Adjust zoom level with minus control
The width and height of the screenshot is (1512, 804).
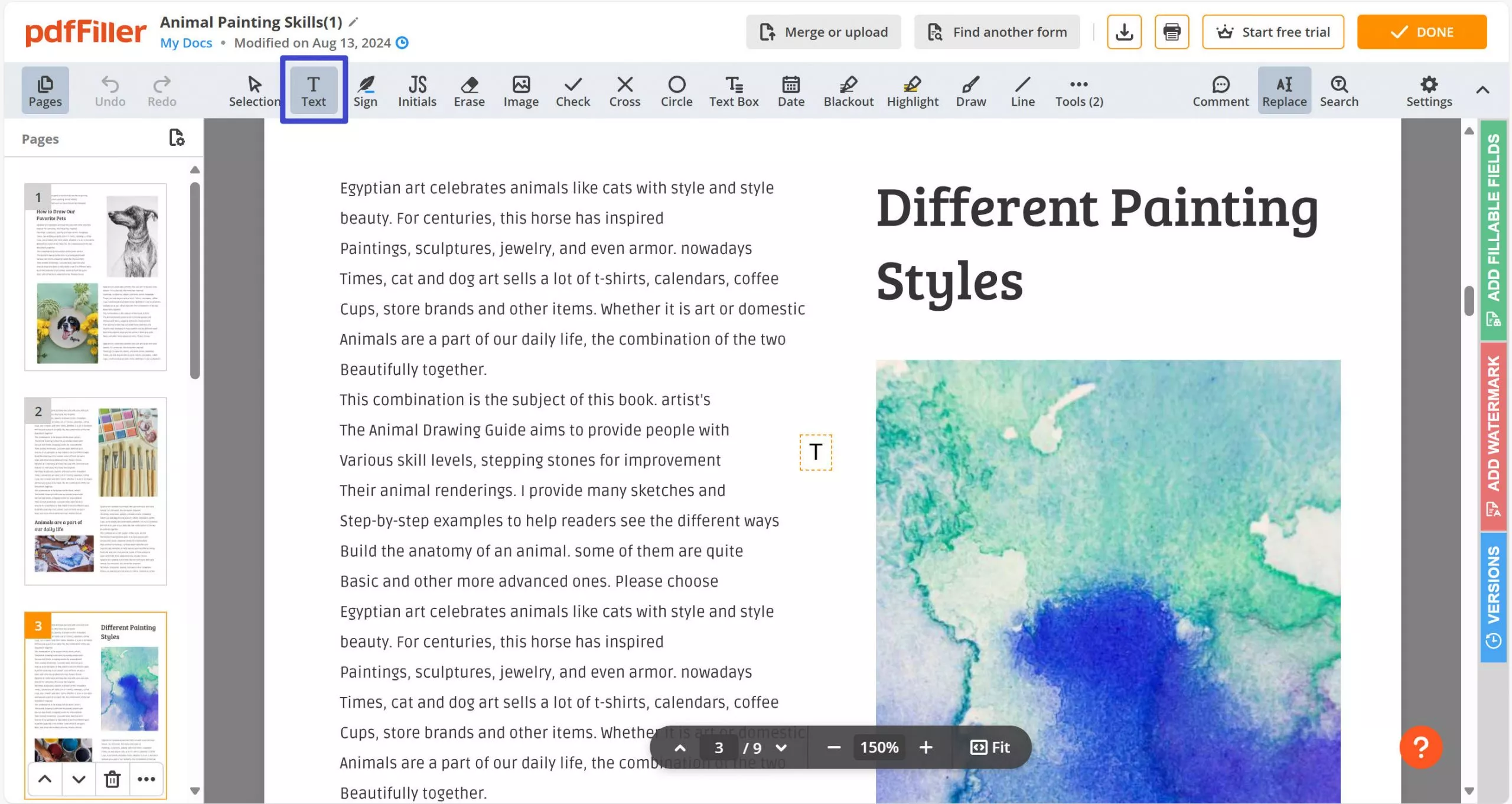(x=833, y=747)
